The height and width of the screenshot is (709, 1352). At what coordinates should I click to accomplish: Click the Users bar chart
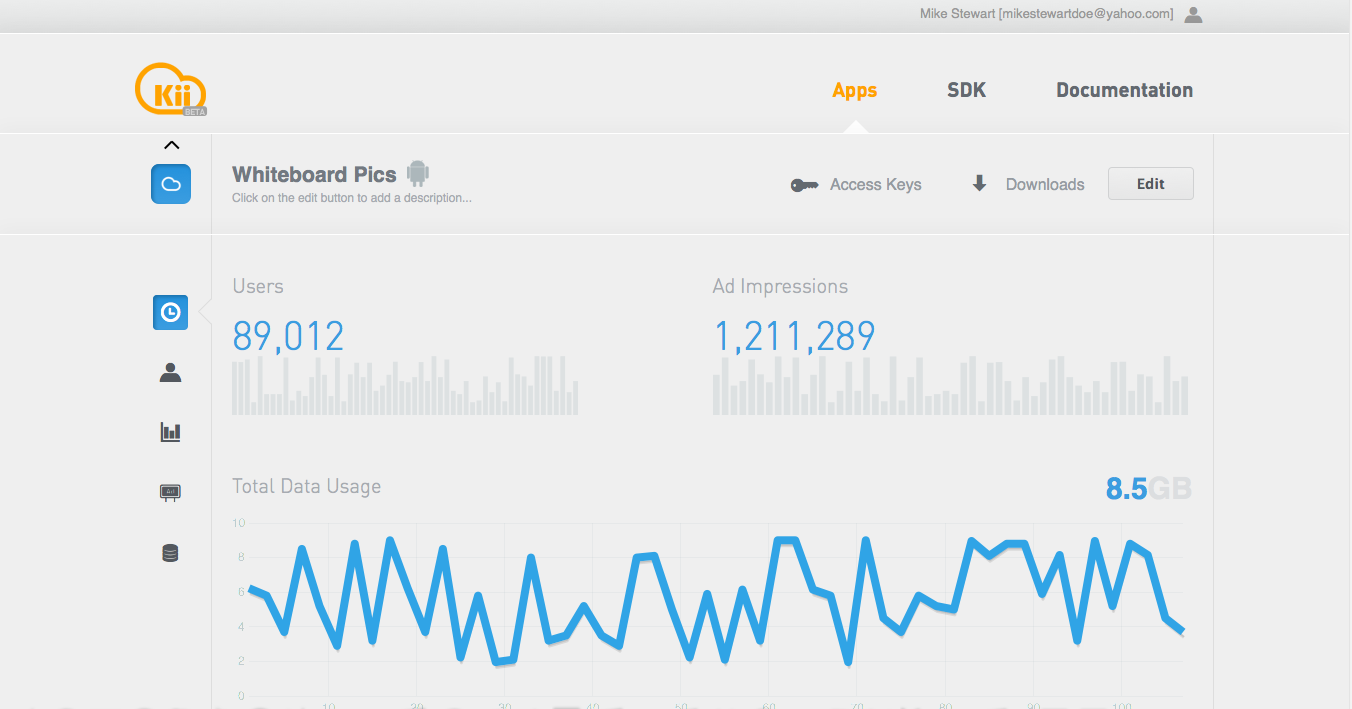click(405, 386)
